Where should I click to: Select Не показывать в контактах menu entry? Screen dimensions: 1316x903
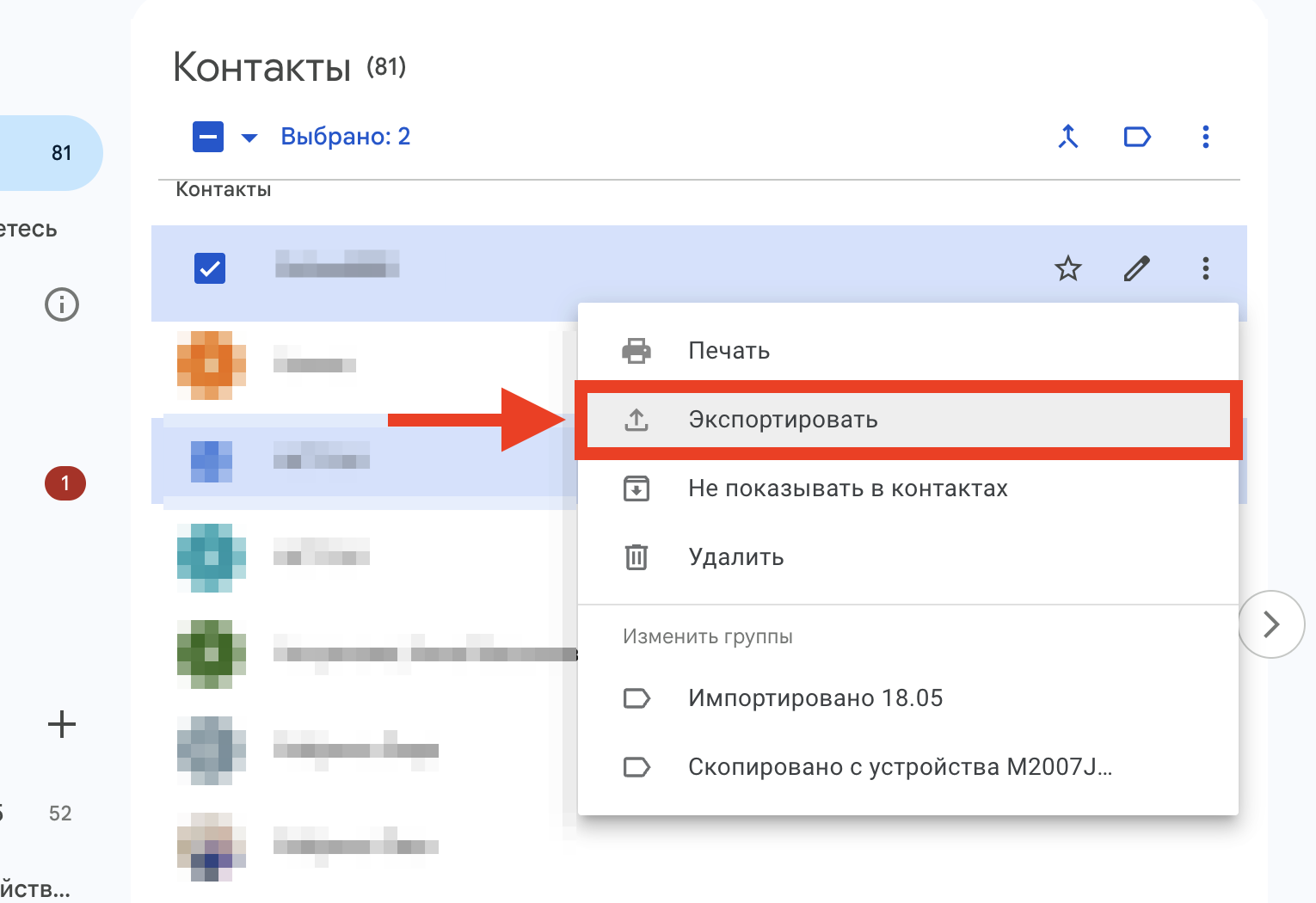(846, 488)
